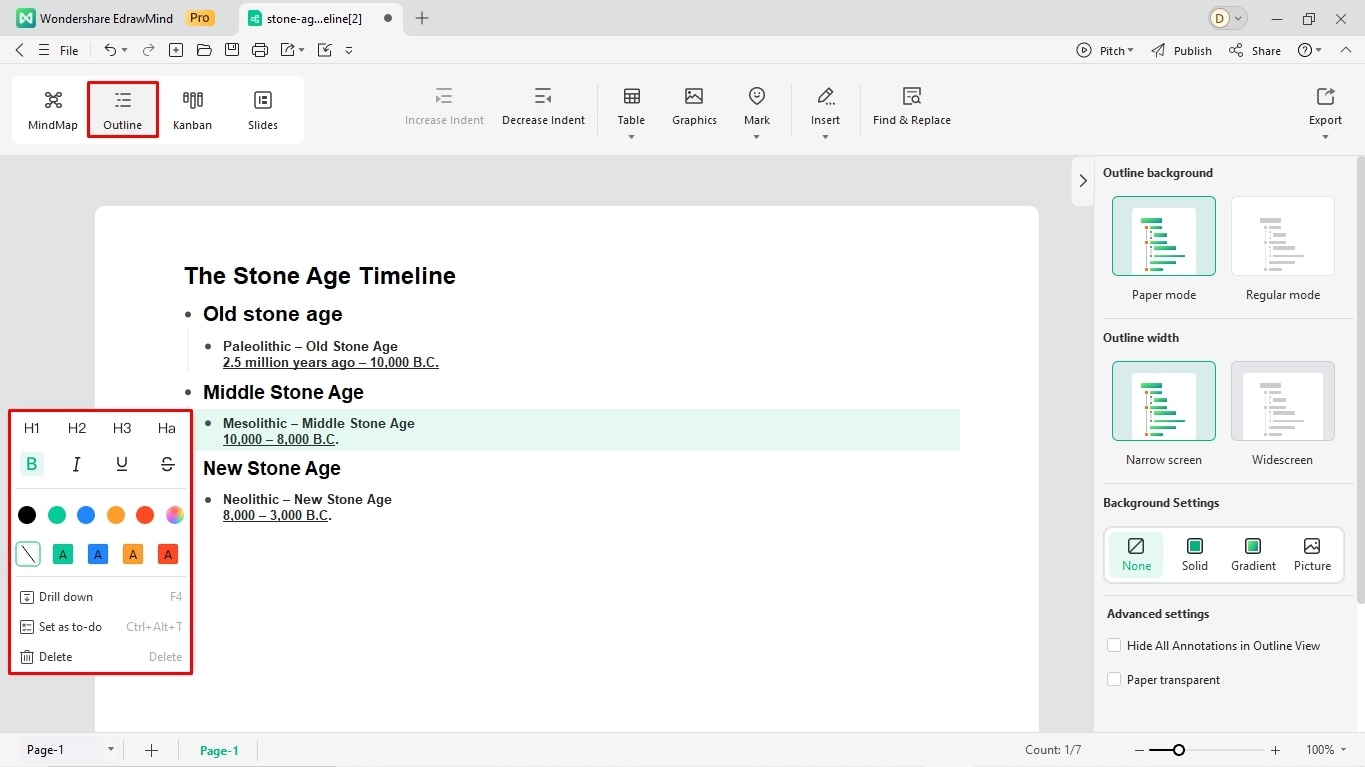The image size is (1365, 767).
Task: Select the green Page-1 tab
Action: point(219,750)
